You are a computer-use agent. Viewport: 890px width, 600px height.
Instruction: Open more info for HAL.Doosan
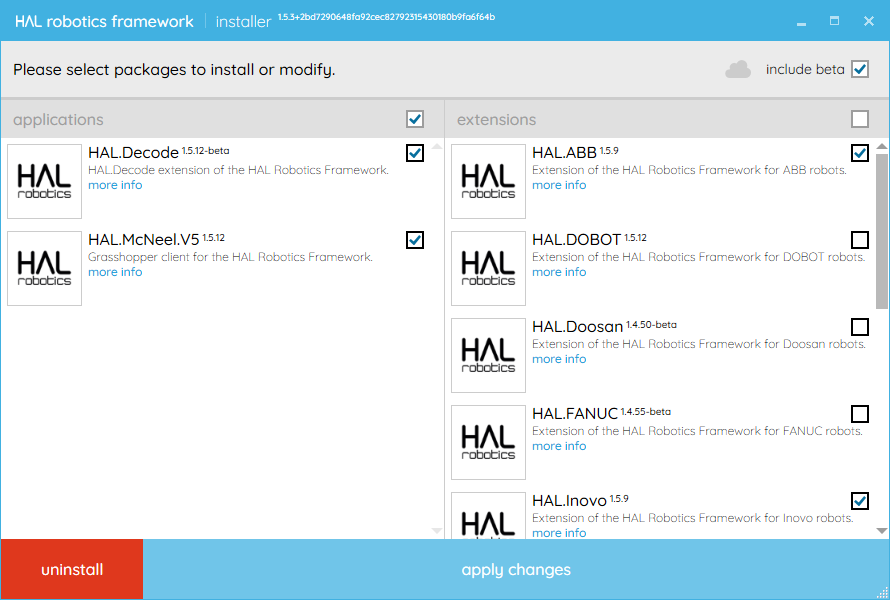[x=559, y=359]
